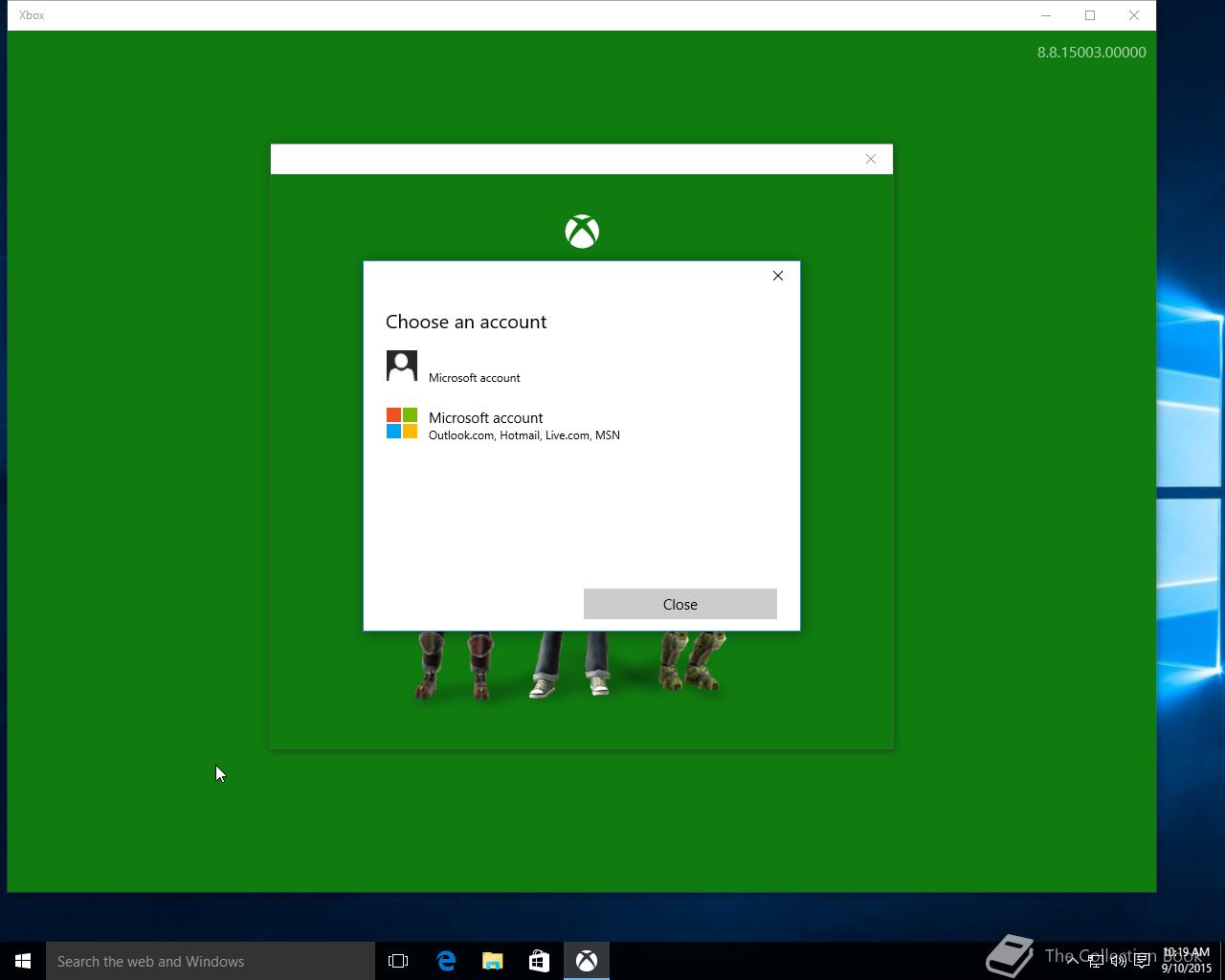Open File Explorer from the taskbar
This screenshot has width=1225, height=980.
493,961
